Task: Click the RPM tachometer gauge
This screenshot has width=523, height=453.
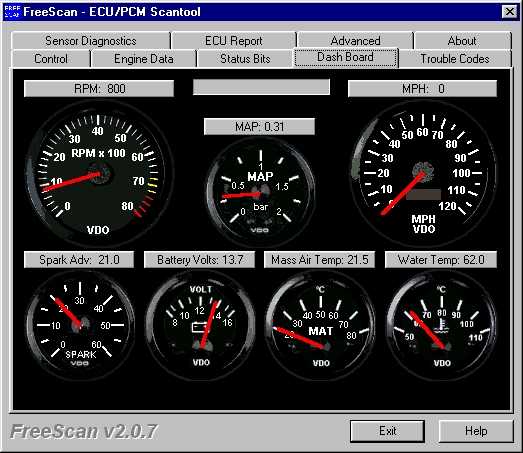Action: (x=99, y=173)
